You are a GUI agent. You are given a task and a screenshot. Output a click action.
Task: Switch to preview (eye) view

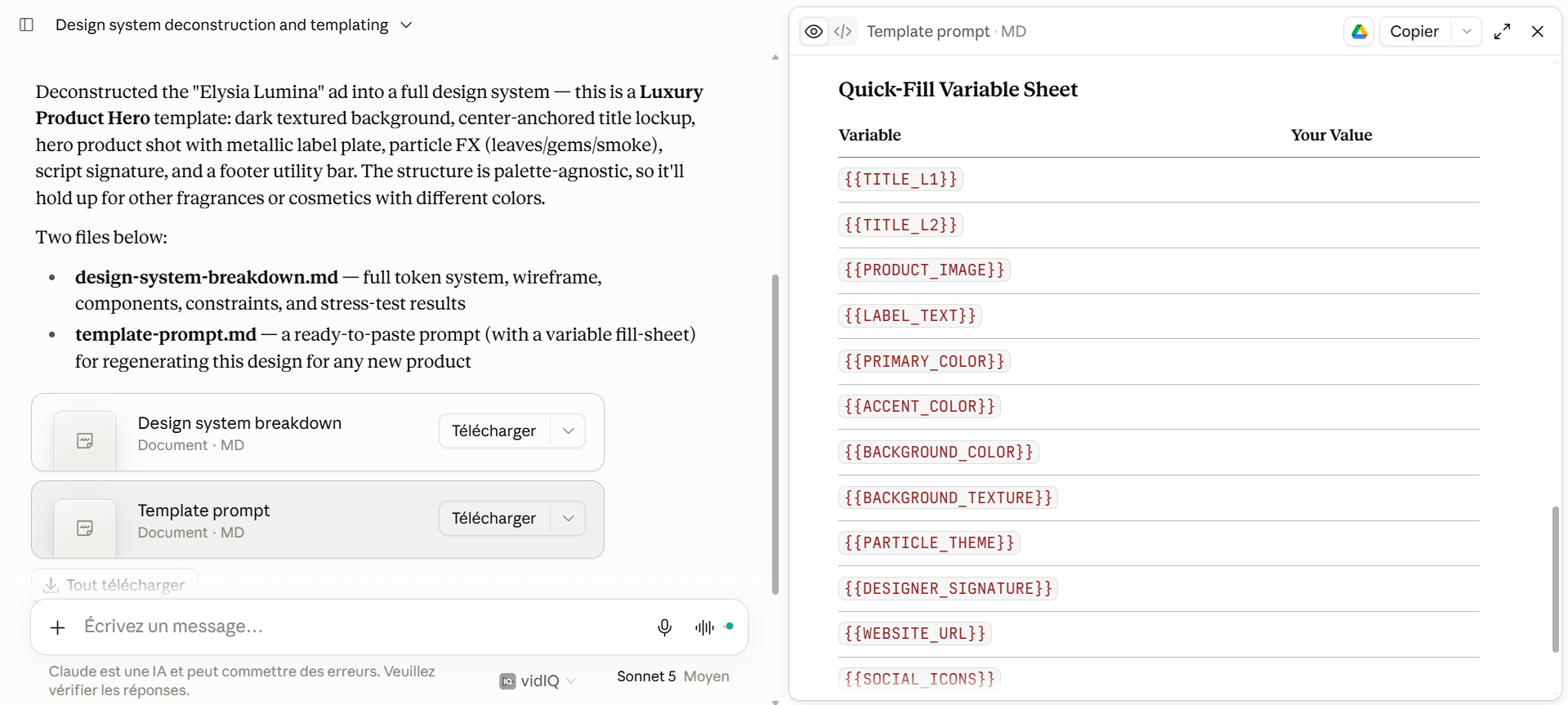814,31
